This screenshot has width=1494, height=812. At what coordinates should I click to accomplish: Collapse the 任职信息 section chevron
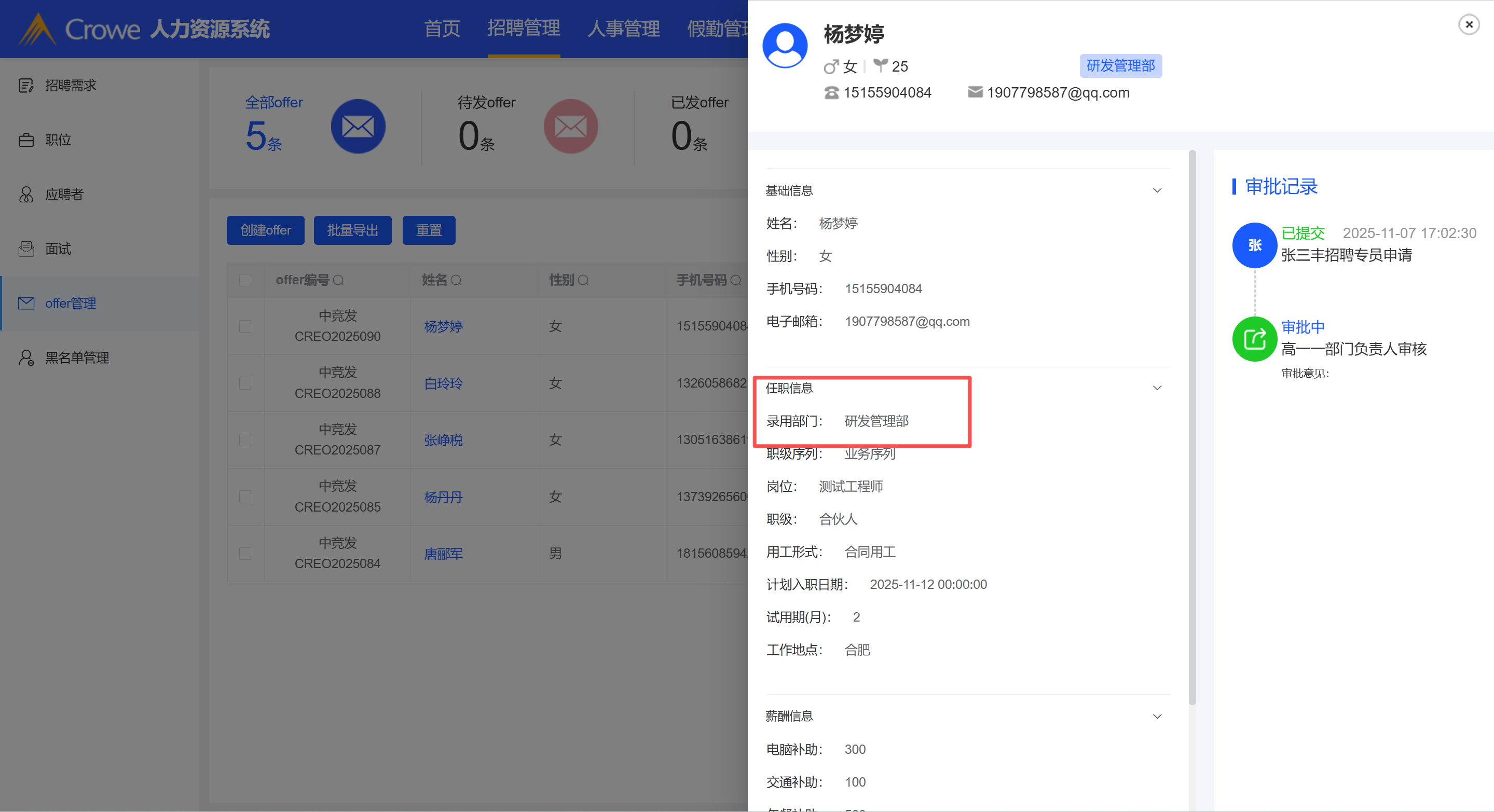point(1157,388)
